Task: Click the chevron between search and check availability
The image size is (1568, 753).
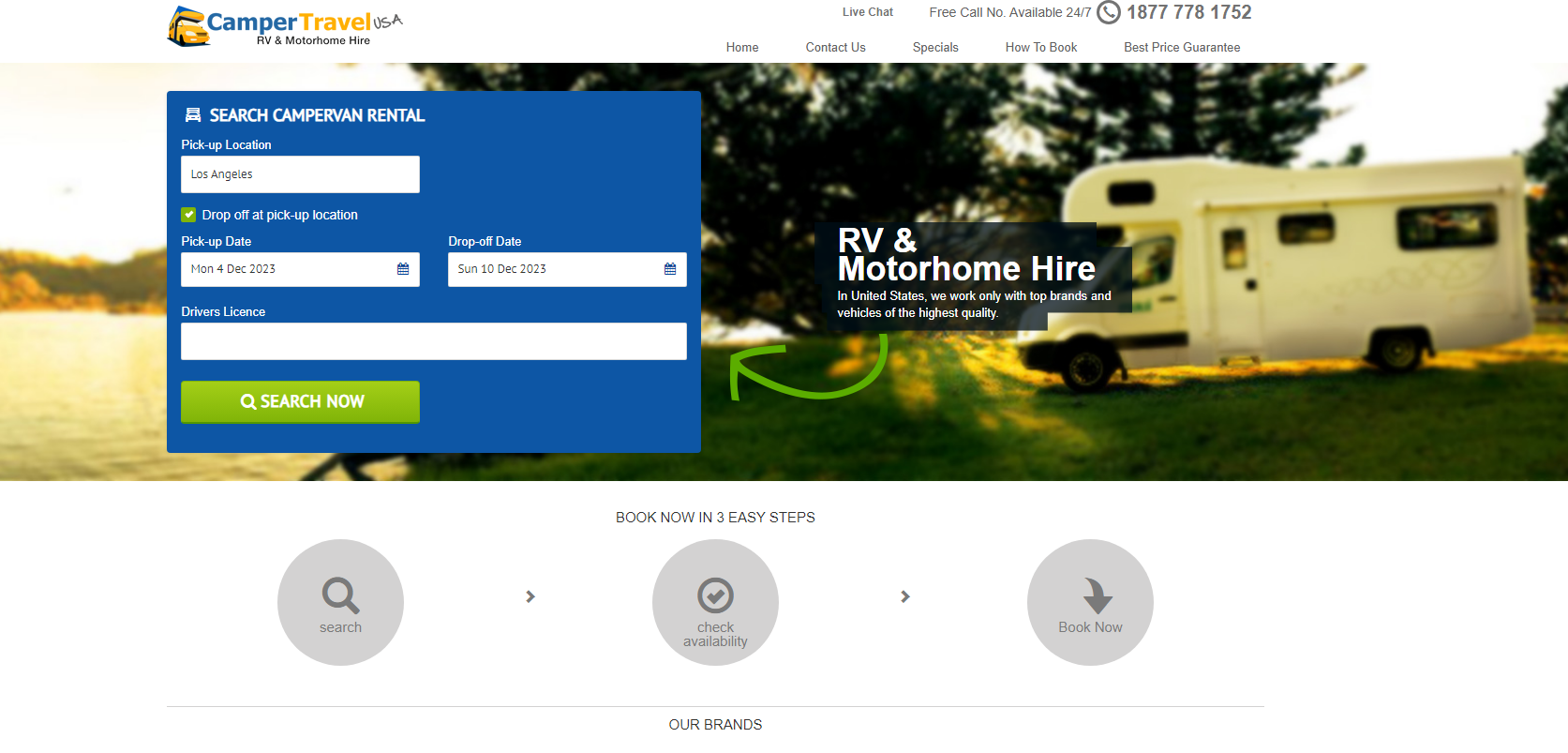Action: pyautogui.click(x=530, y=596)
